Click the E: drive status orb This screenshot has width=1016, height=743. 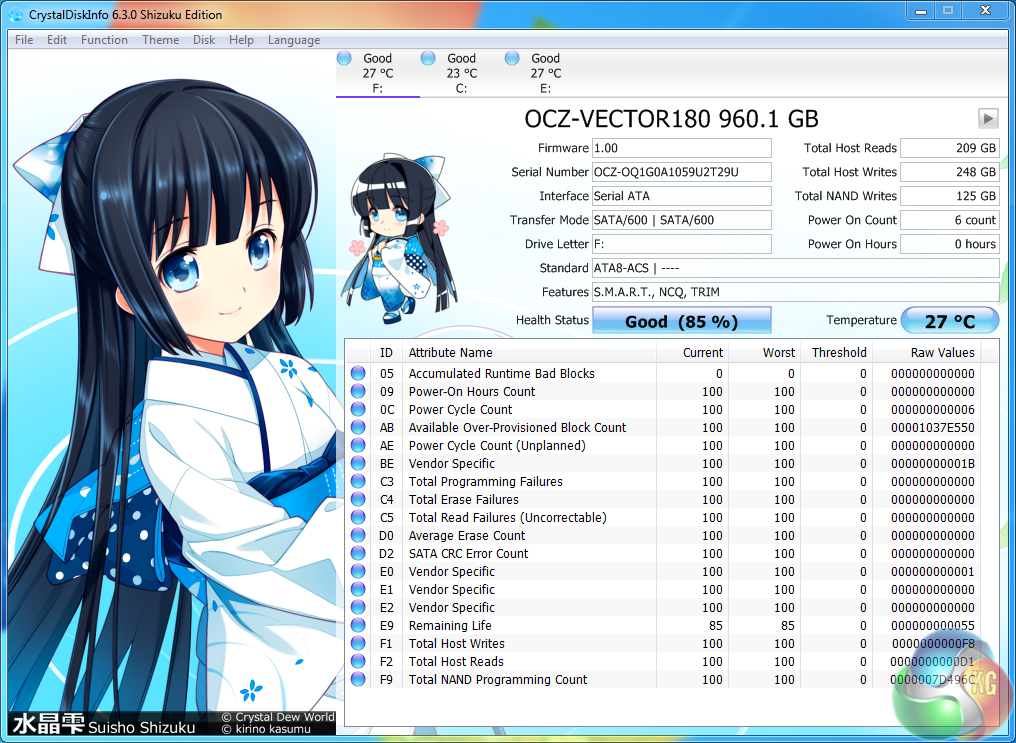512,58
